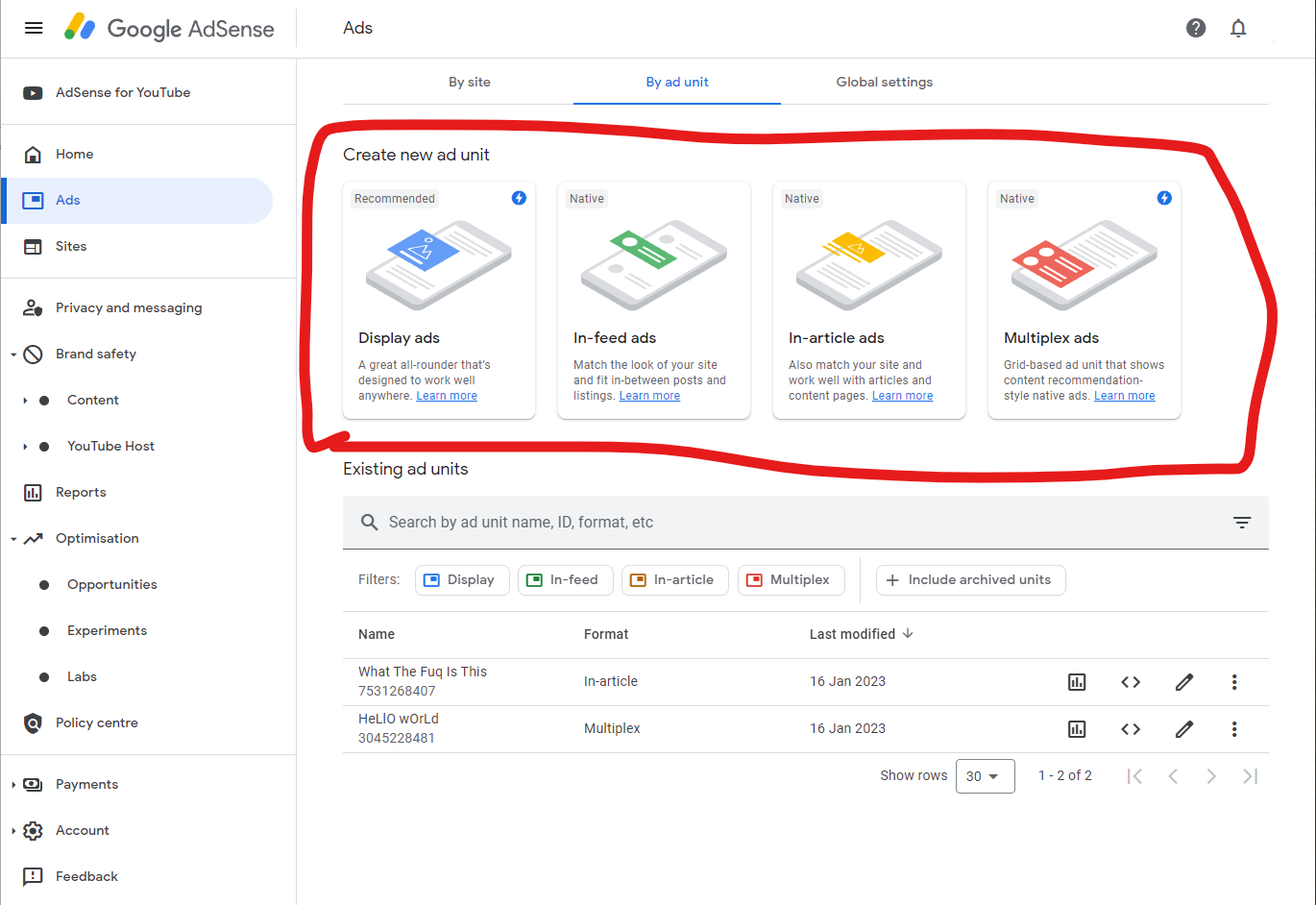Sort by the Format column header
This screenshot has height=905, width=1316.
point(606,634)
